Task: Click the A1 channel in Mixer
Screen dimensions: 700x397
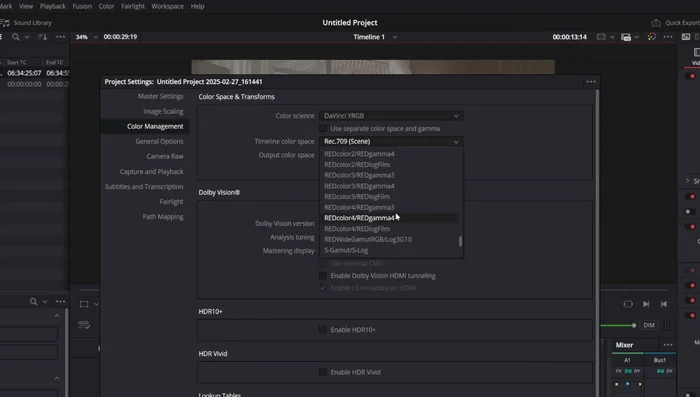Action: pyautogui.click(x=627, y=360)
